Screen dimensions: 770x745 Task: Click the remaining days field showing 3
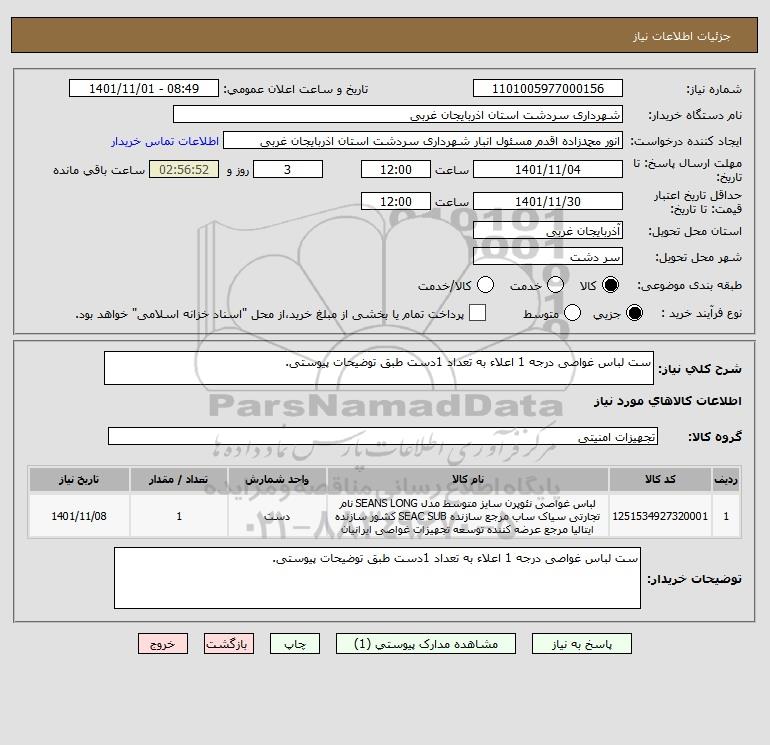coord(288,169)
